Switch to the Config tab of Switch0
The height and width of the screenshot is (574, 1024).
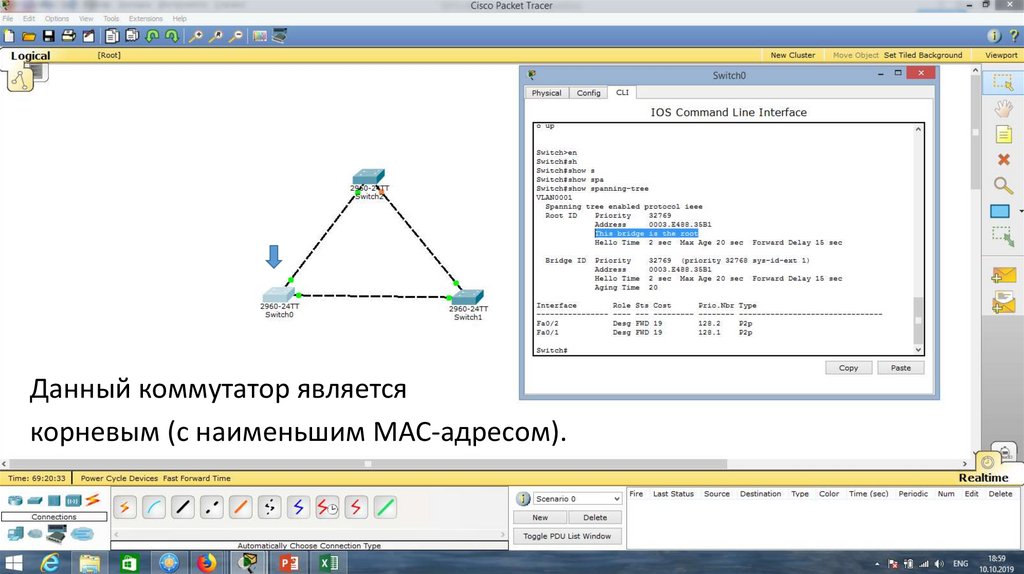pos(588,93)
